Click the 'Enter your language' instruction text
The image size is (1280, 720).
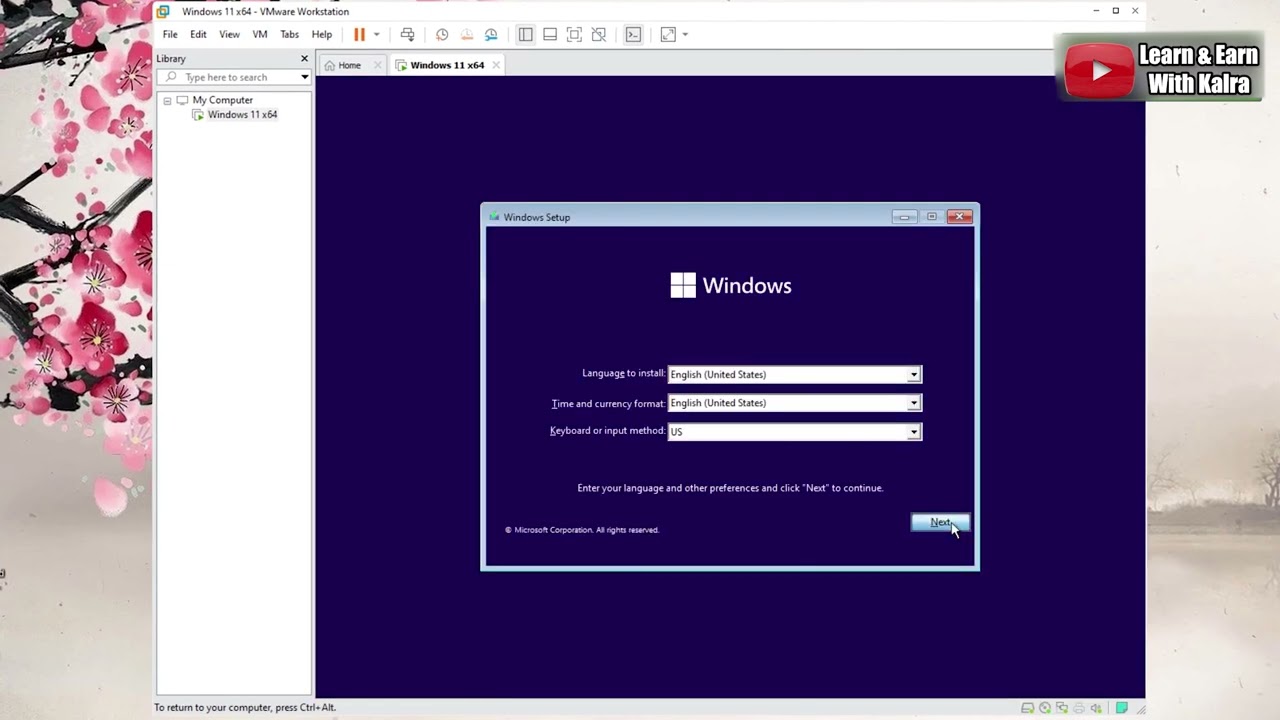[730, 488]
